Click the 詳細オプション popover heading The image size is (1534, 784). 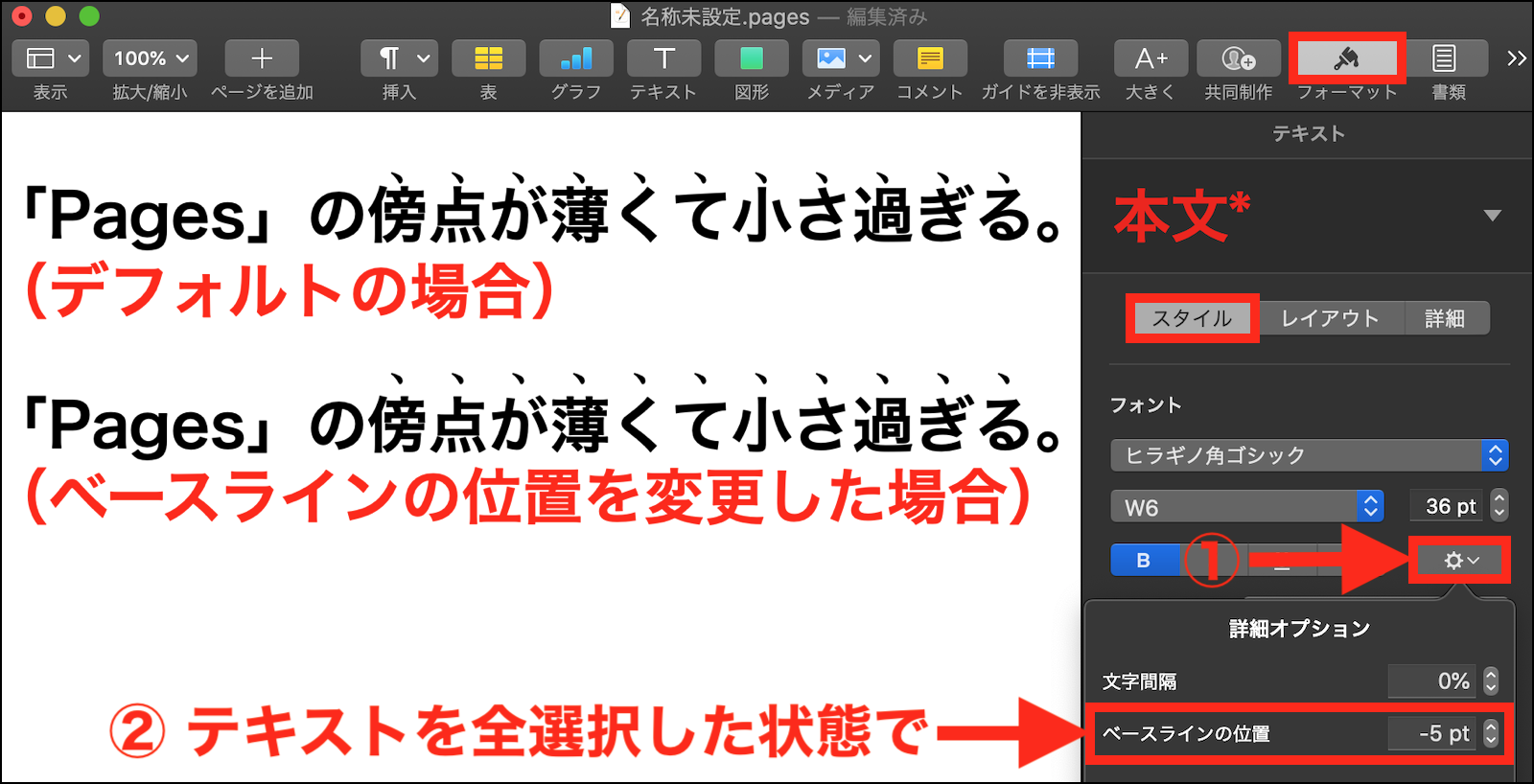[x=1299, y=629]
